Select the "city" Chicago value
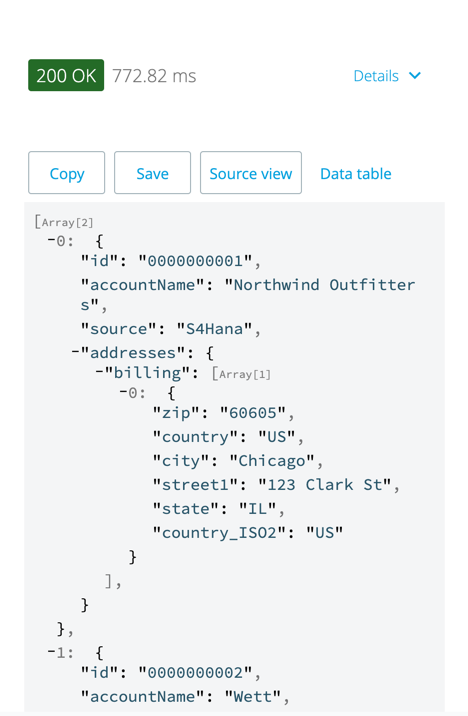This screenshot has height=716, width=468. (x=272, y=461)
